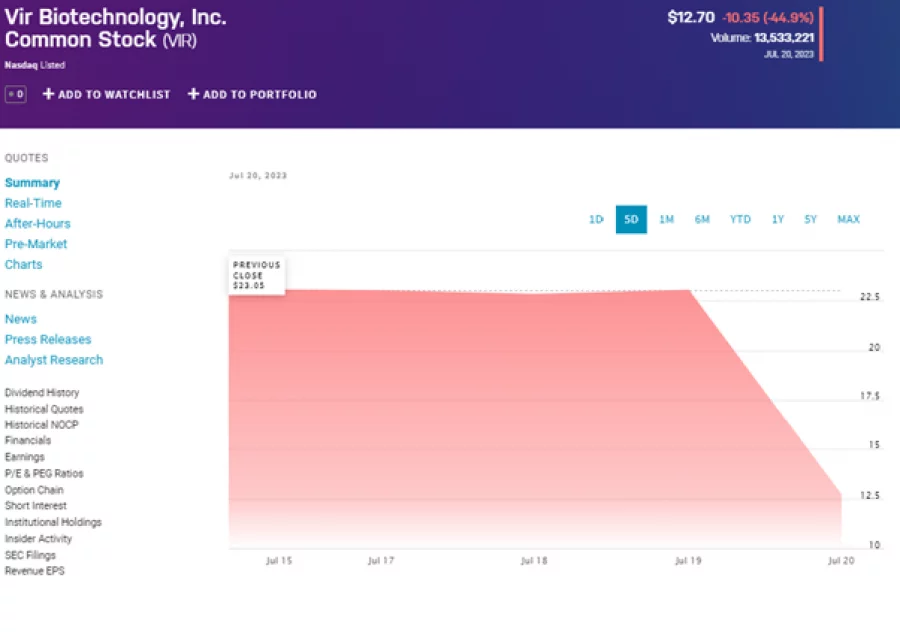This screenshot has height=632, width=900.
Task: Switch to the MAX range tab
Action: (848, 219)
